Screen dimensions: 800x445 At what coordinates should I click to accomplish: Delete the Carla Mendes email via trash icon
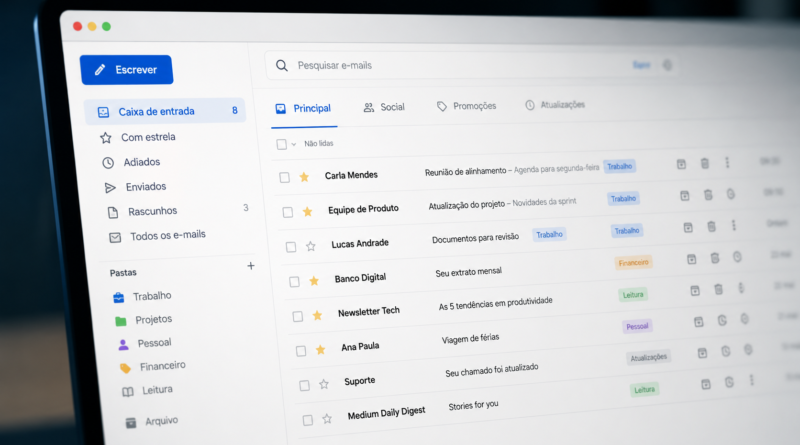705,163
